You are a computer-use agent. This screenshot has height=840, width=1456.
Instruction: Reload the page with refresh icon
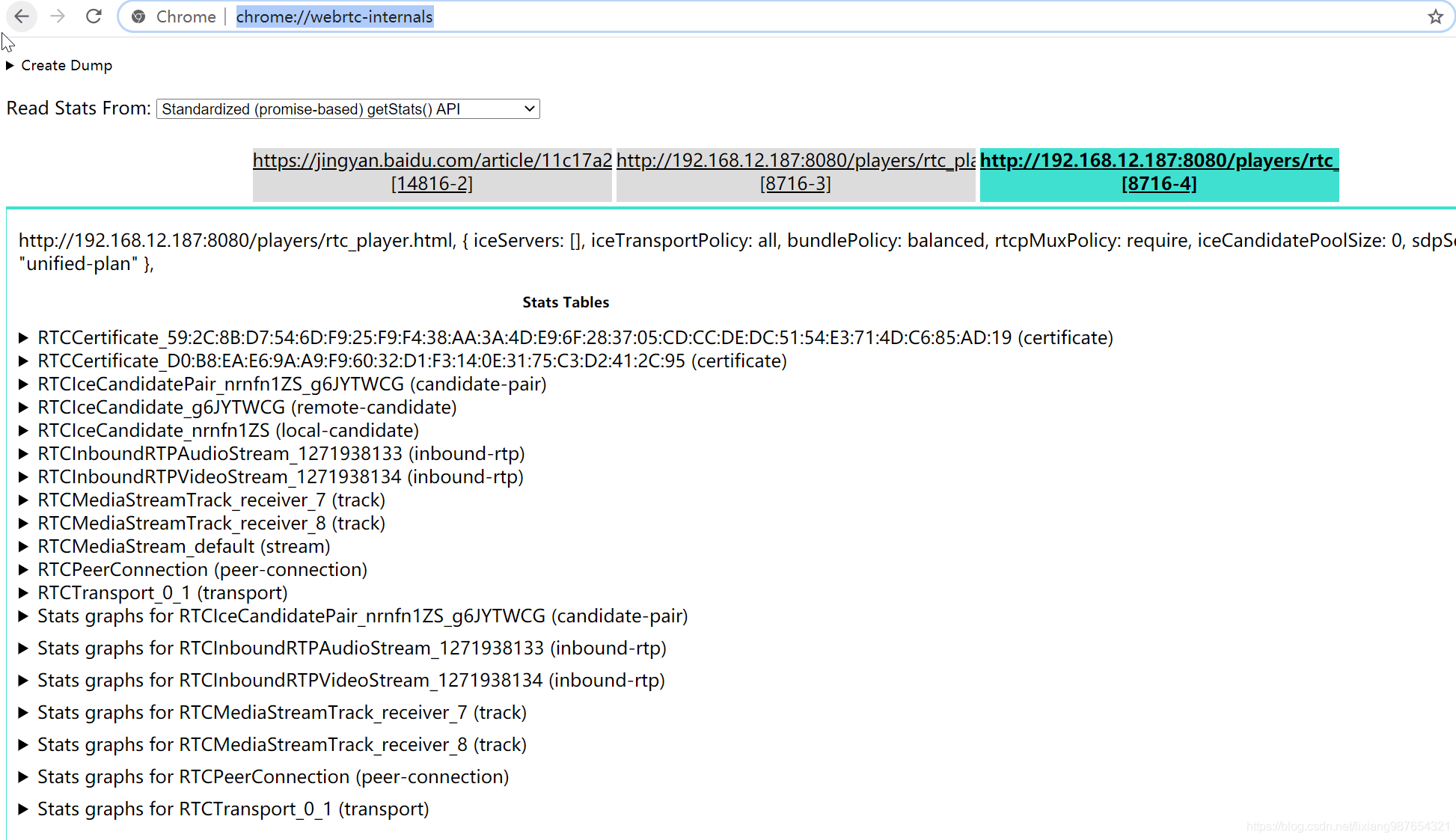(x=94, y=16)
